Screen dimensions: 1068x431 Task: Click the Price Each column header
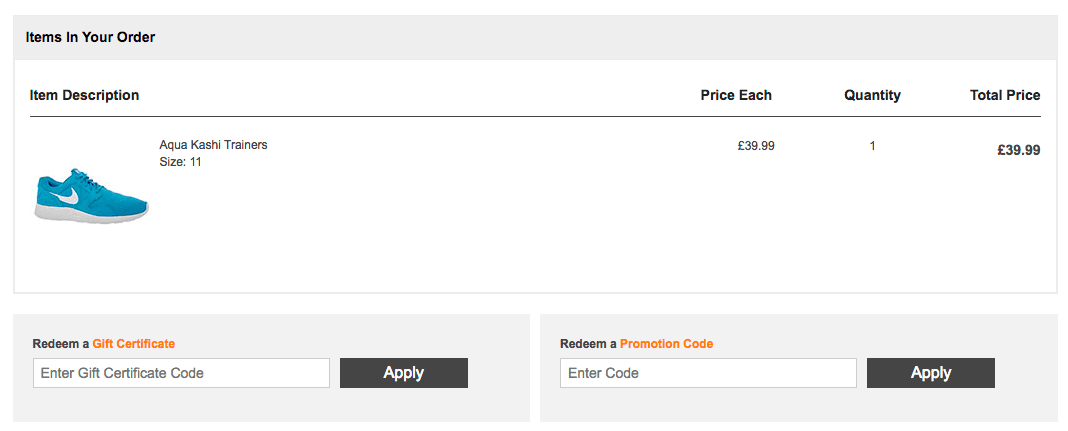pyautogui.click(x=736, y=96)
